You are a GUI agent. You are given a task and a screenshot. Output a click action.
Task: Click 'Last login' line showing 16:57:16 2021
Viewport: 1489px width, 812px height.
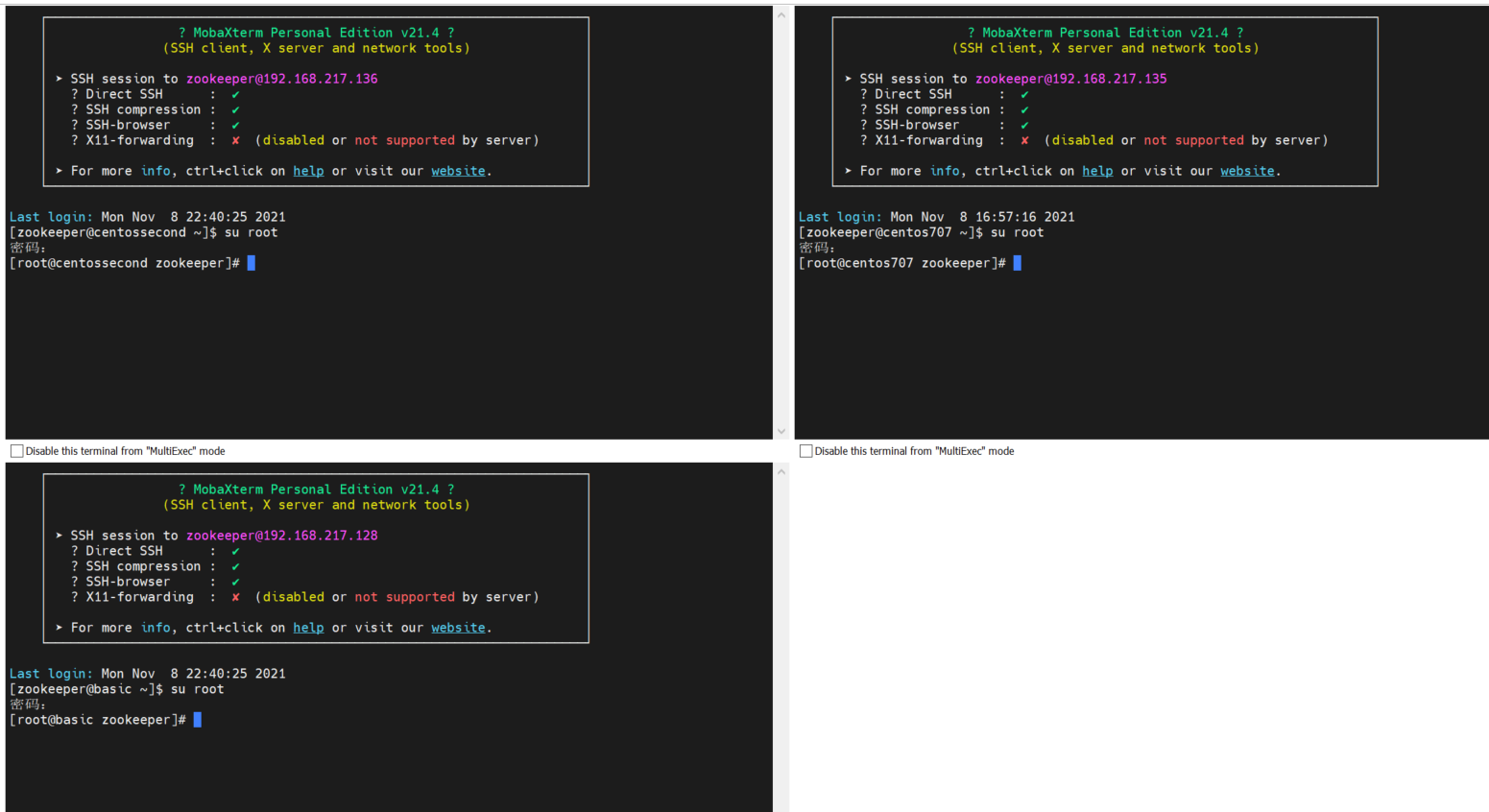click(937, 217)
